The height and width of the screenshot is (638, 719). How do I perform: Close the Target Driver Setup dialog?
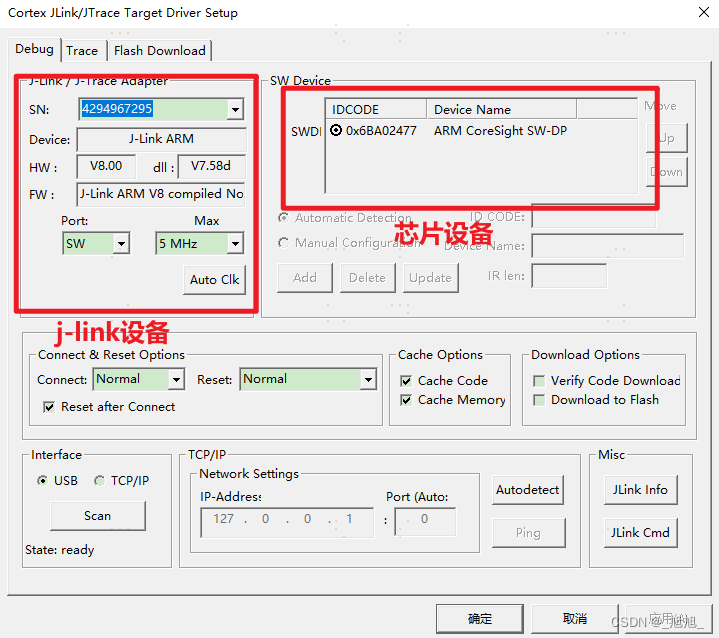click(704, 12)
